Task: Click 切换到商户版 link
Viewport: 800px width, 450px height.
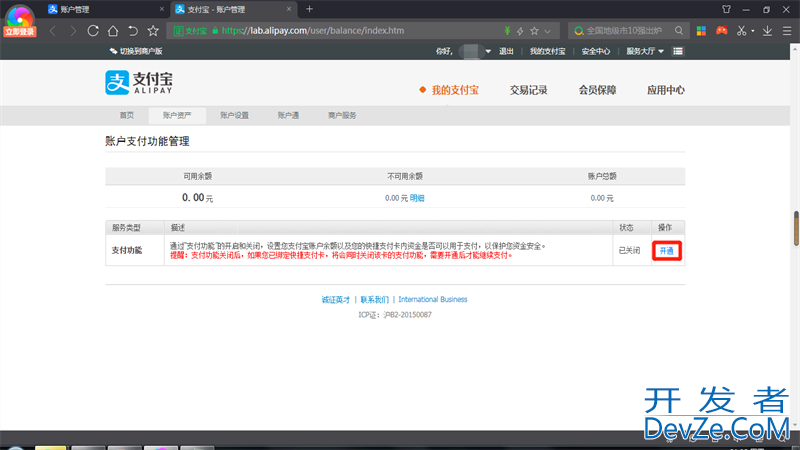Action: 136,51
